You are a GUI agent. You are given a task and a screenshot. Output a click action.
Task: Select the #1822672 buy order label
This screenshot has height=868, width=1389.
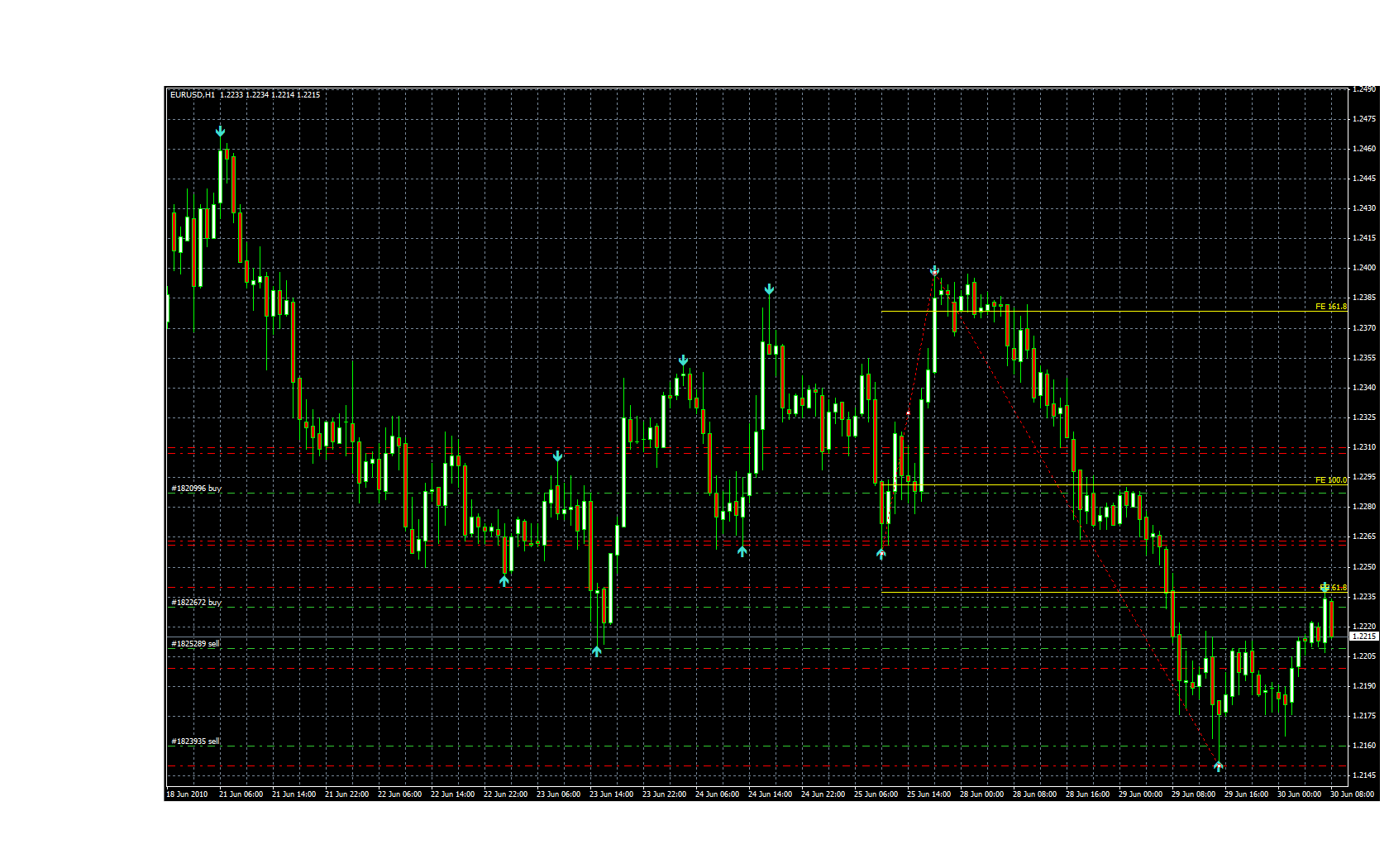196,603
